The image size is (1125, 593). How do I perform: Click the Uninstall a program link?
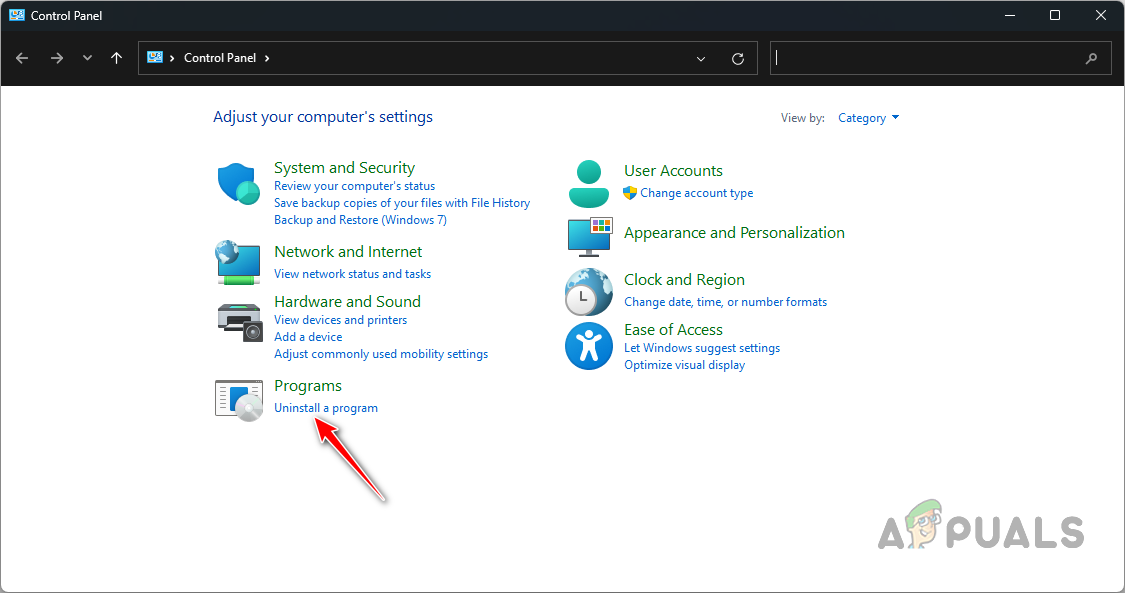(x=326, y=407)
